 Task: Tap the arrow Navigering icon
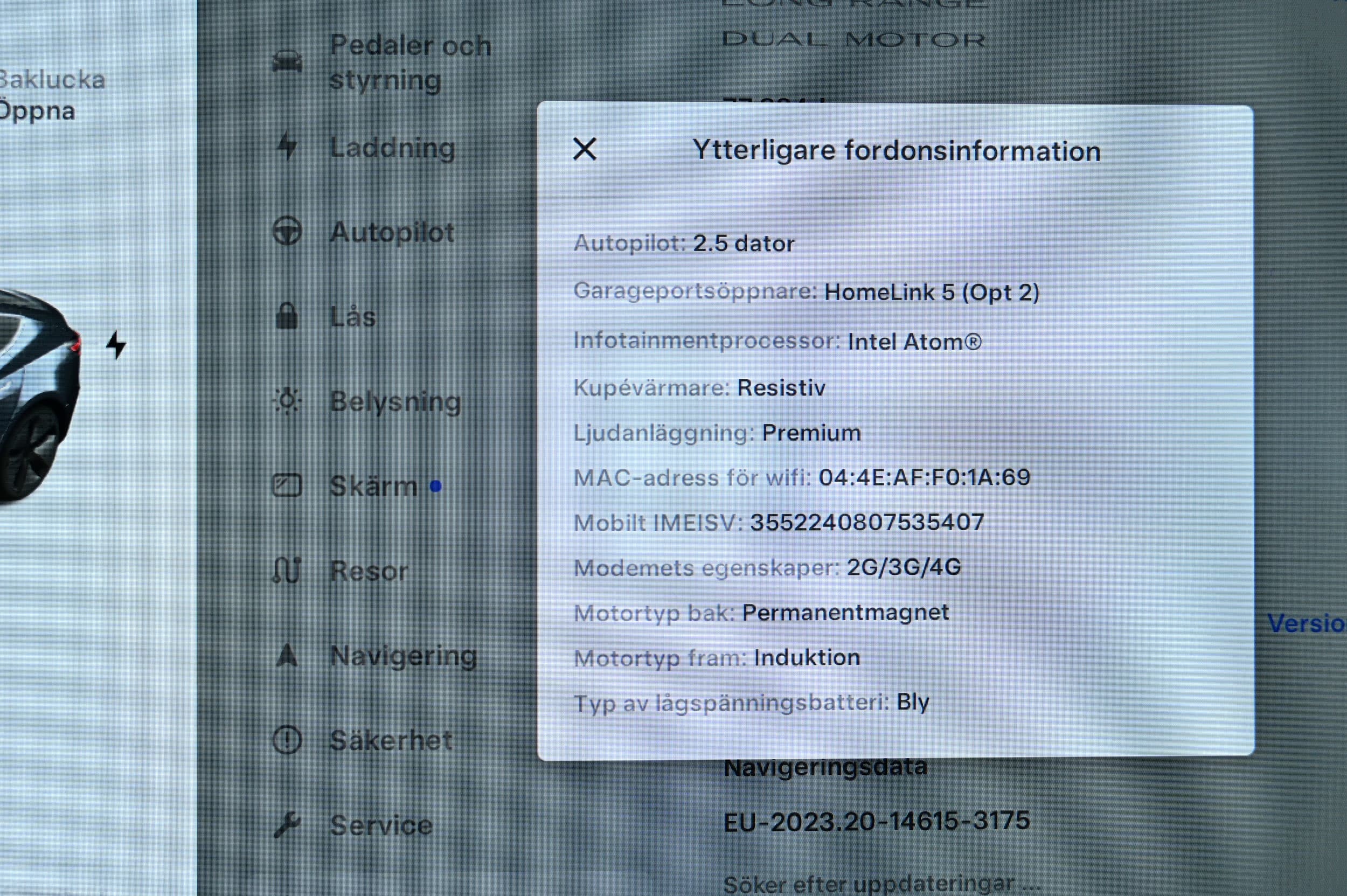click(287, 655)
